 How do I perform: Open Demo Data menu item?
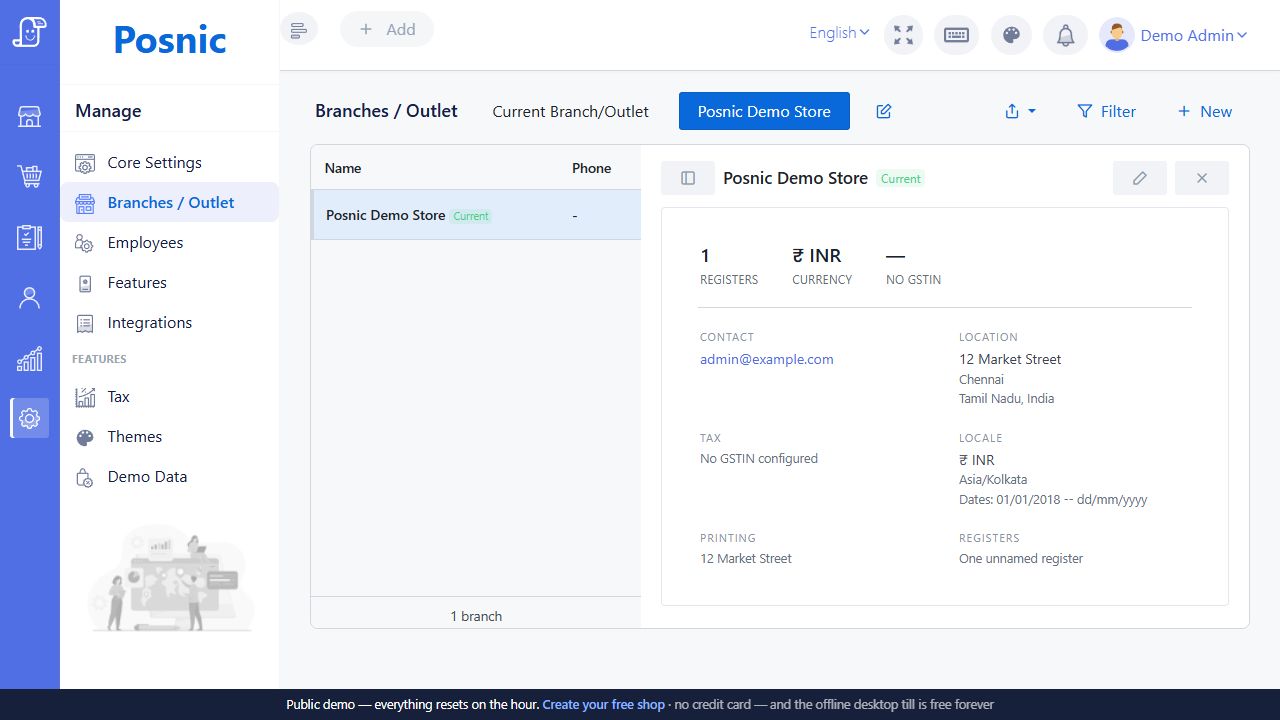[x=169, y=476]
